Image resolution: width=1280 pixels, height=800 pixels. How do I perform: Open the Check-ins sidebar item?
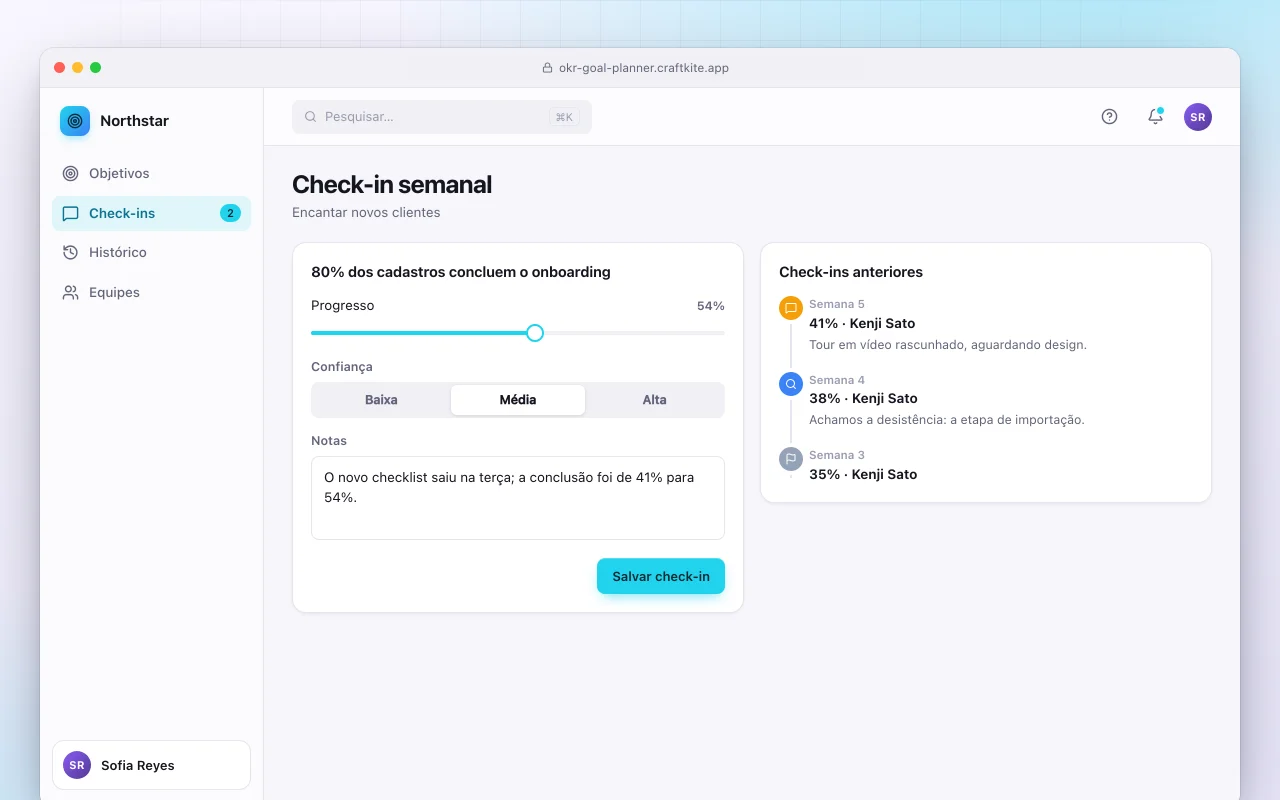(x=151, y=213)
